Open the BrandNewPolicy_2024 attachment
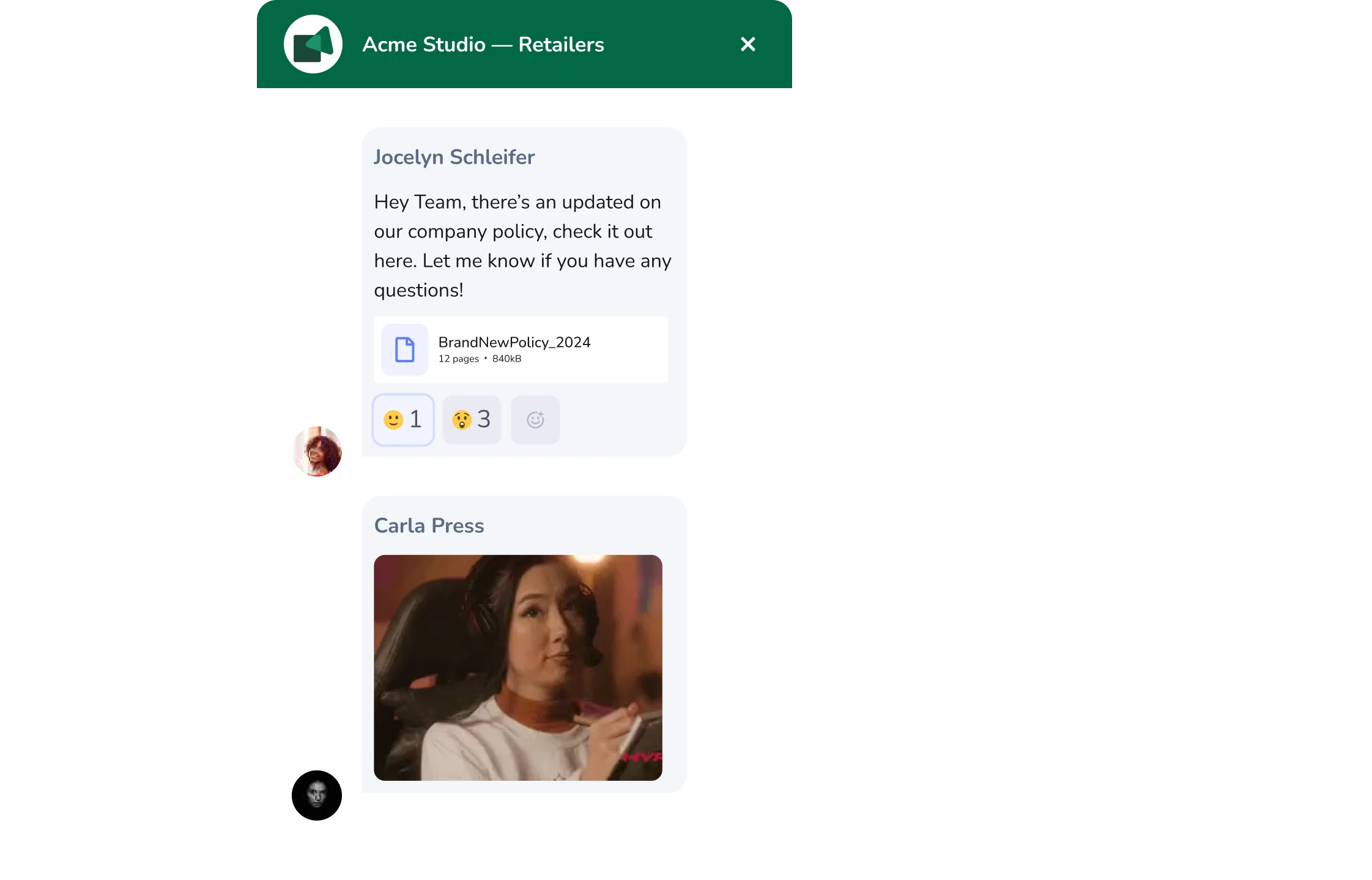1372x880 pixels. pos(521,349)
